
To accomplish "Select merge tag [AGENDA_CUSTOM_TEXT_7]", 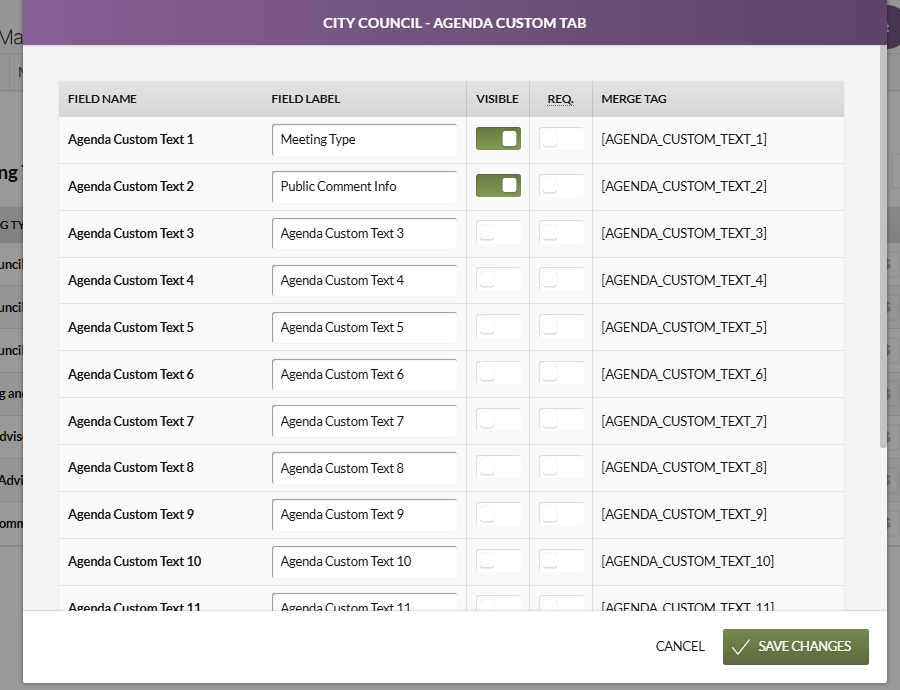I will [x=684, y=421].
